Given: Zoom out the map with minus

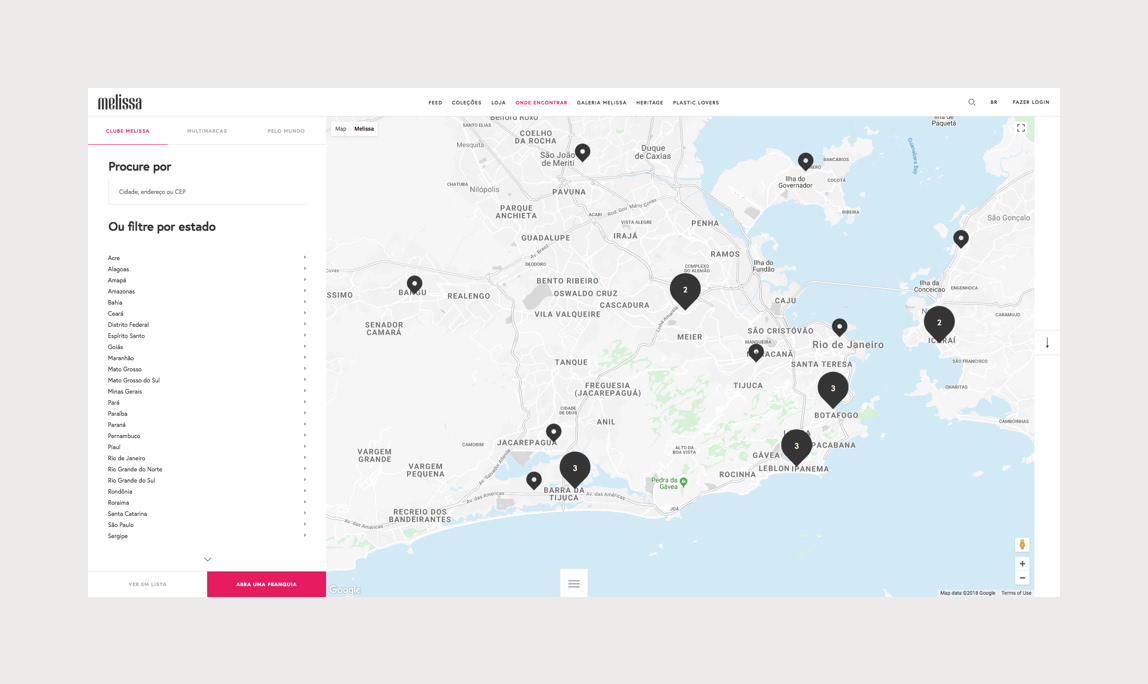Looking at the screenshot, I should (x=1022, y=578).
